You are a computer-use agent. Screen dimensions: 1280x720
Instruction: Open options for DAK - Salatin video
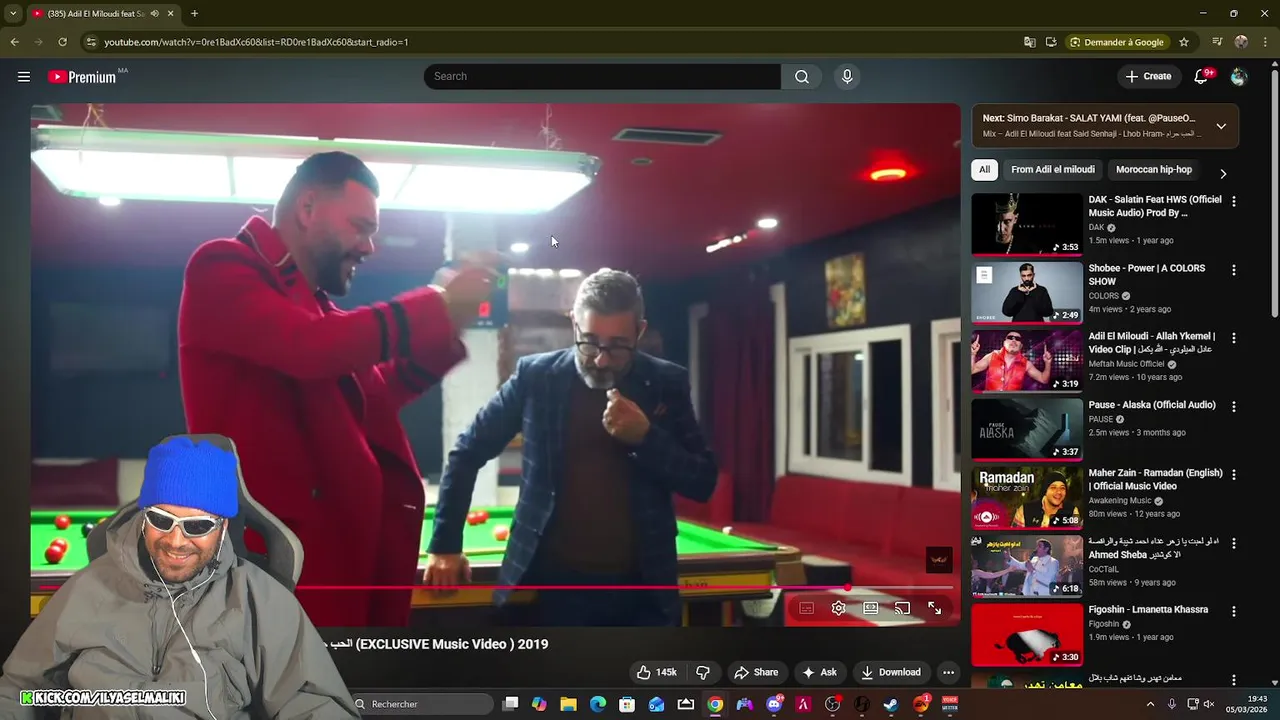tap(1233, 201)
